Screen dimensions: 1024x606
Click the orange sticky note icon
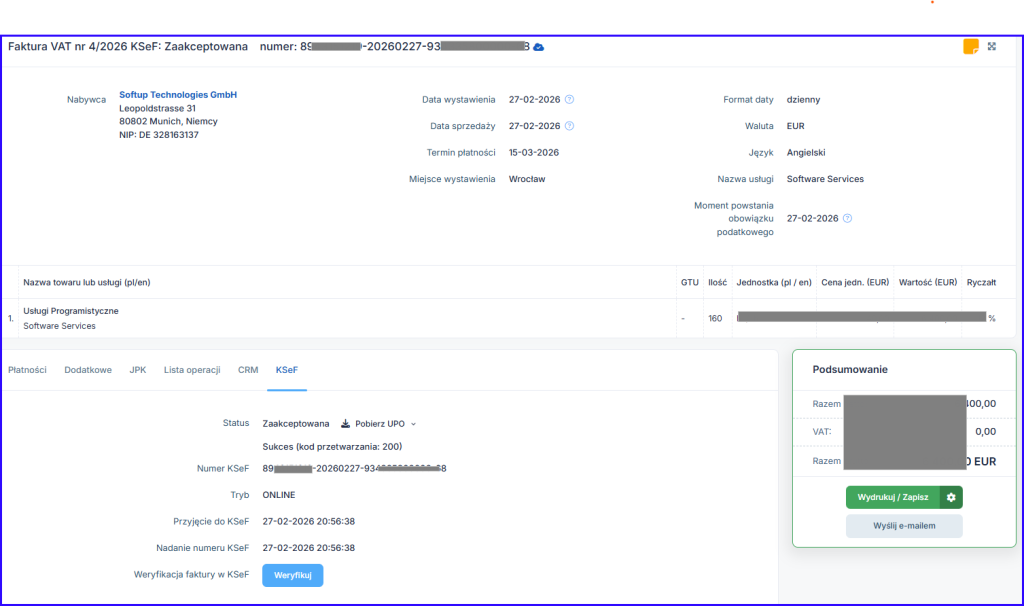(970, 46)
